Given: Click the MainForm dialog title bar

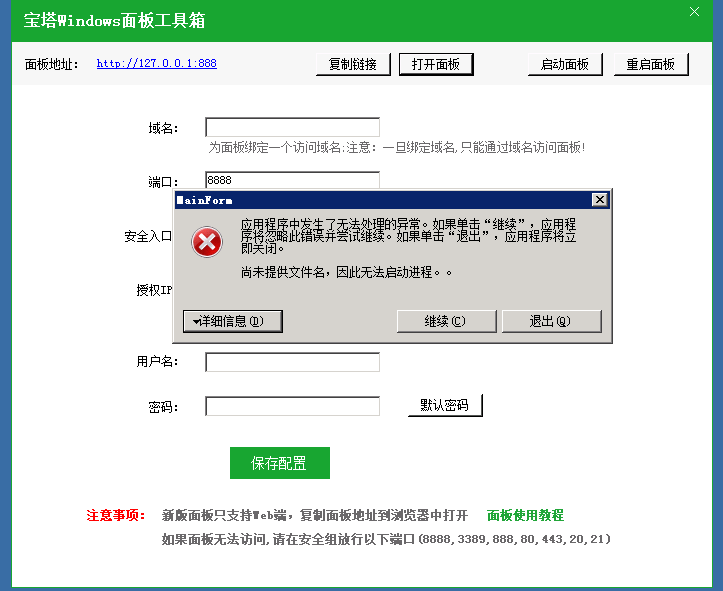Looking at the screenshot, I should [383, 200].
